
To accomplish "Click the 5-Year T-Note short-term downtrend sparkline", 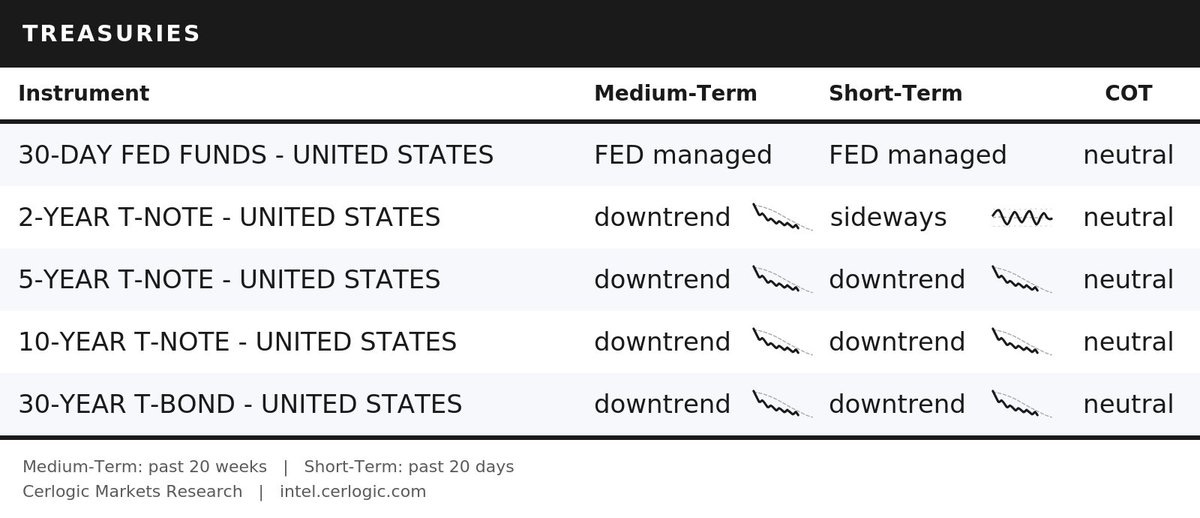I will (x=1021, y=279).
